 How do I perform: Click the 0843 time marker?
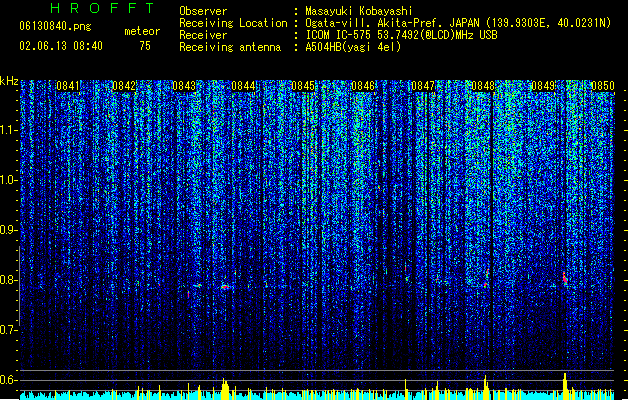184,86
